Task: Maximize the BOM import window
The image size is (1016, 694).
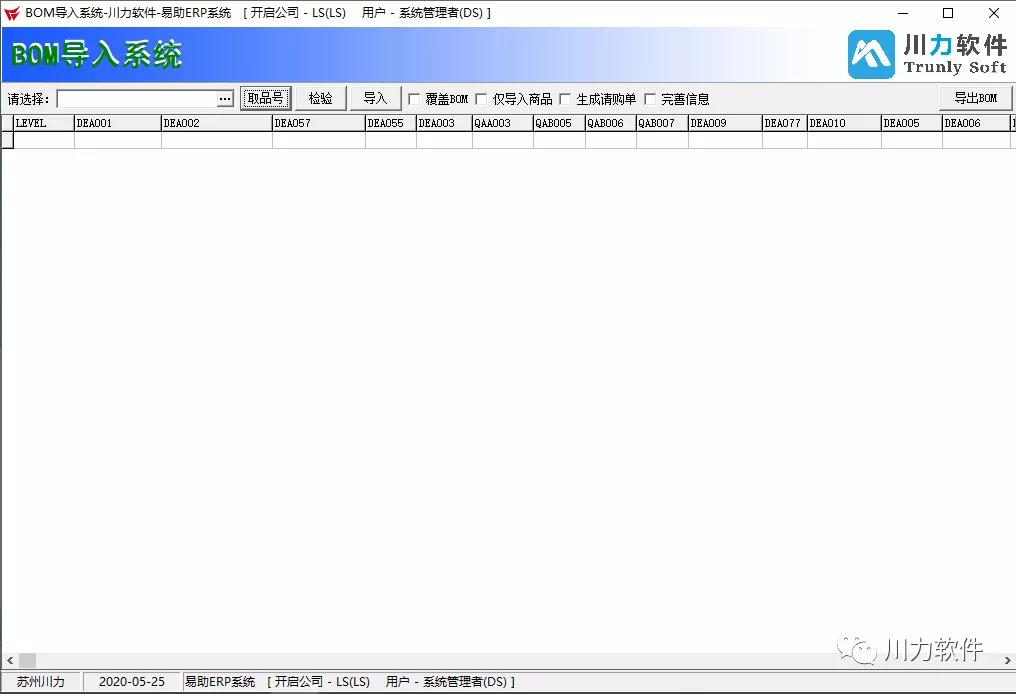Action: (x=948, y=13)
